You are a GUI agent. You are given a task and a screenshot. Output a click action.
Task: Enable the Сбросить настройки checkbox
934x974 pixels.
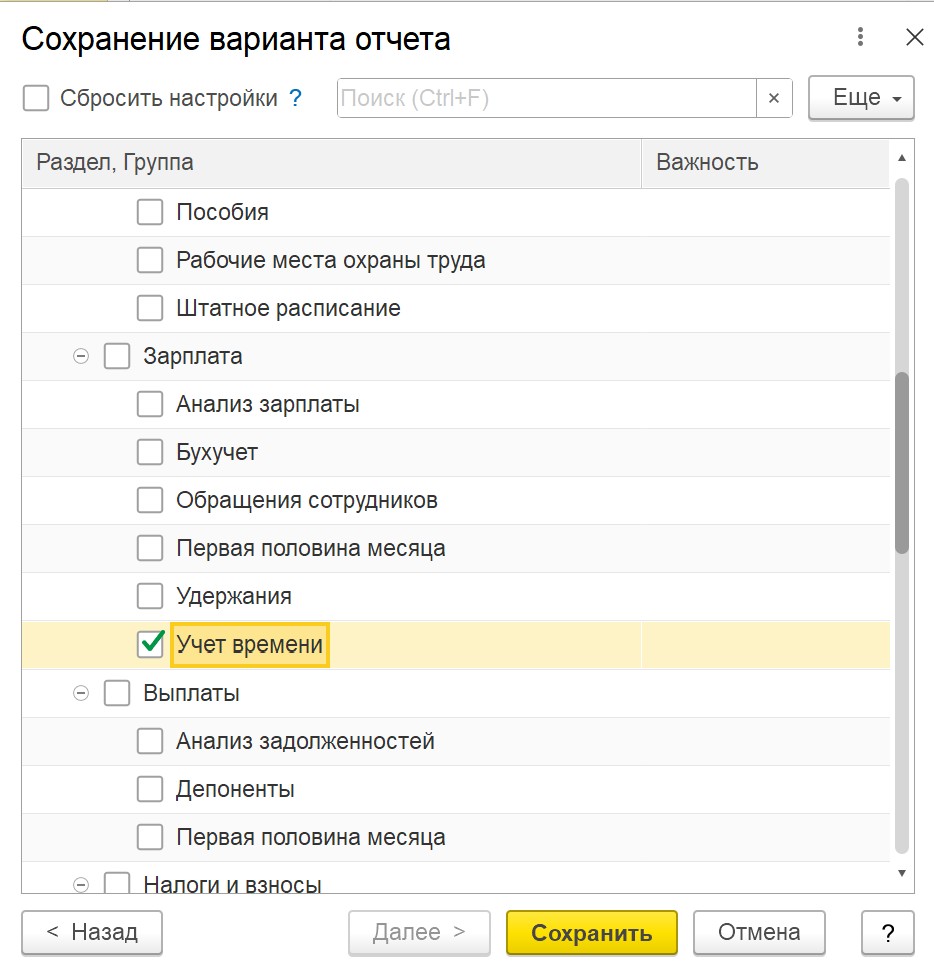point(36,98)
